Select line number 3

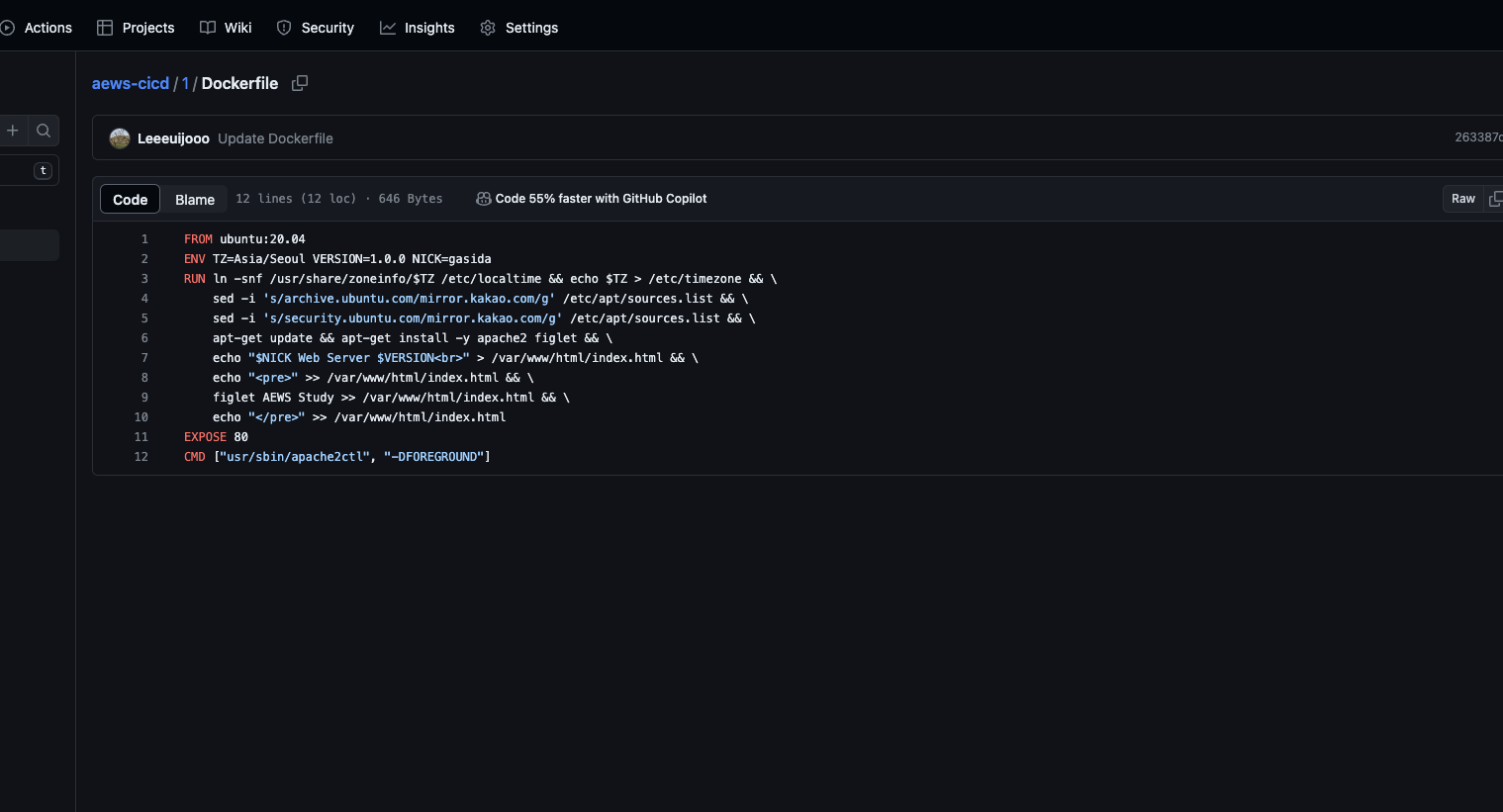point(144,279)
